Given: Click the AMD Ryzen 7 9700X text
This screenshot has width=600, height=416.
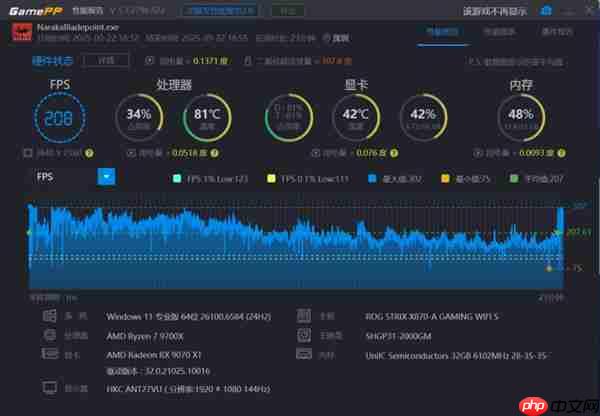Looking at the screenshot, I should (145, 336).
